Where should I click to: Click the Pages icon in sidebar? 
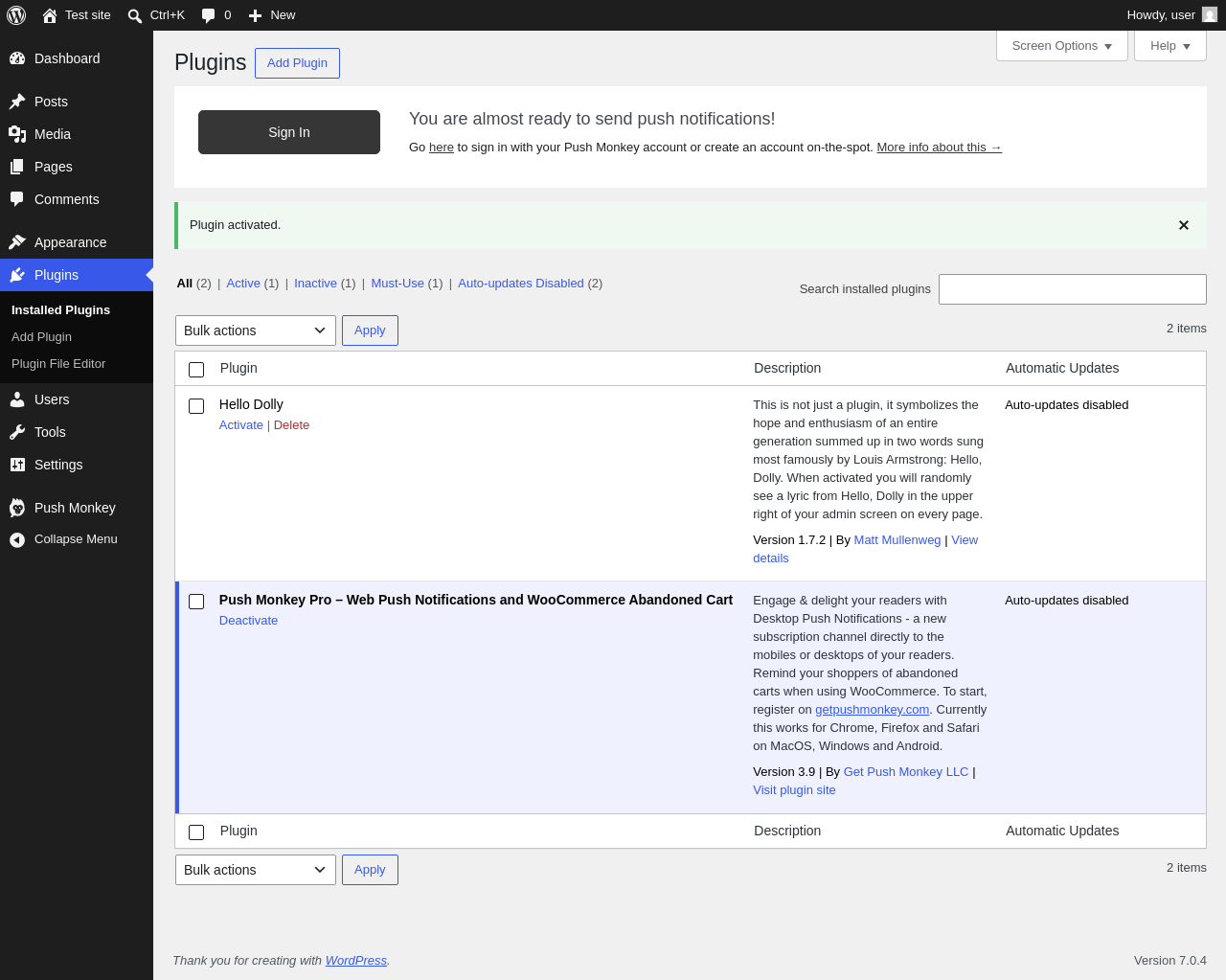(17, 167)
